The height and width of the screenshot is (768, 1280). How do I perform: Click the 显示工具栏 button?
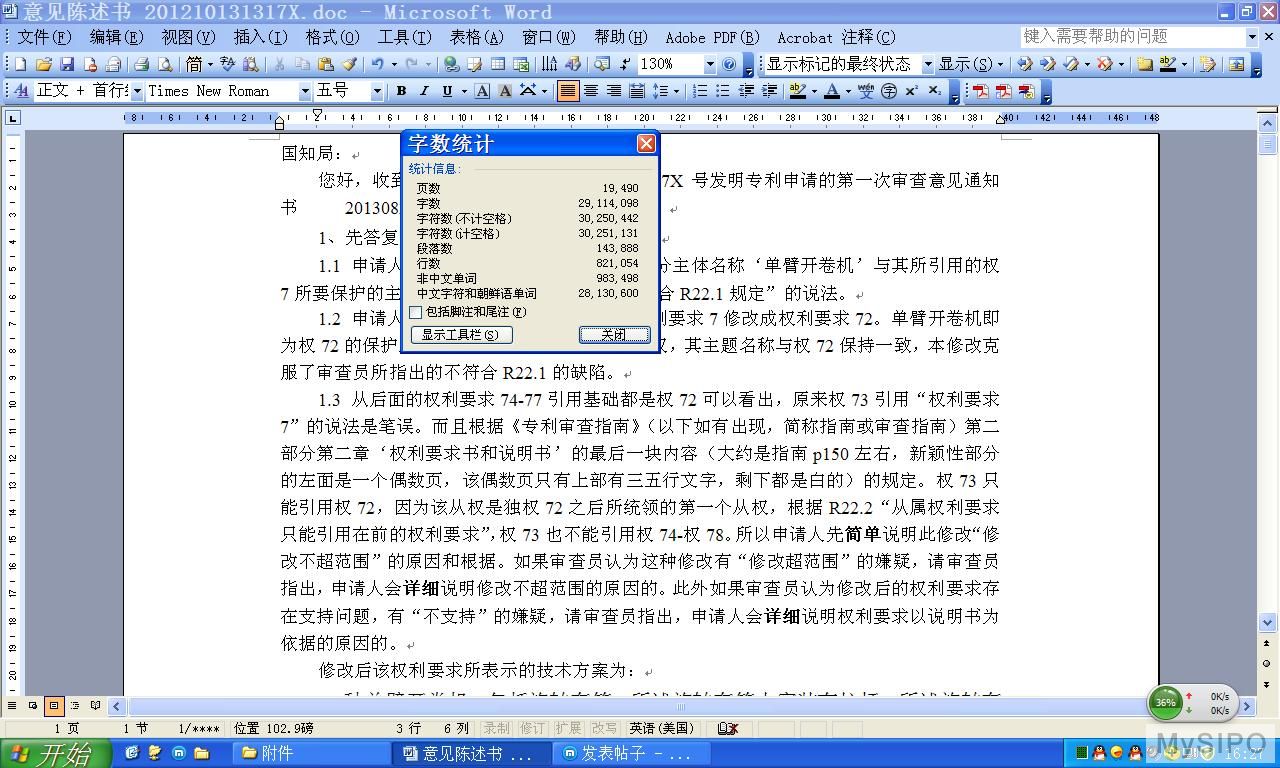point(461,334)
